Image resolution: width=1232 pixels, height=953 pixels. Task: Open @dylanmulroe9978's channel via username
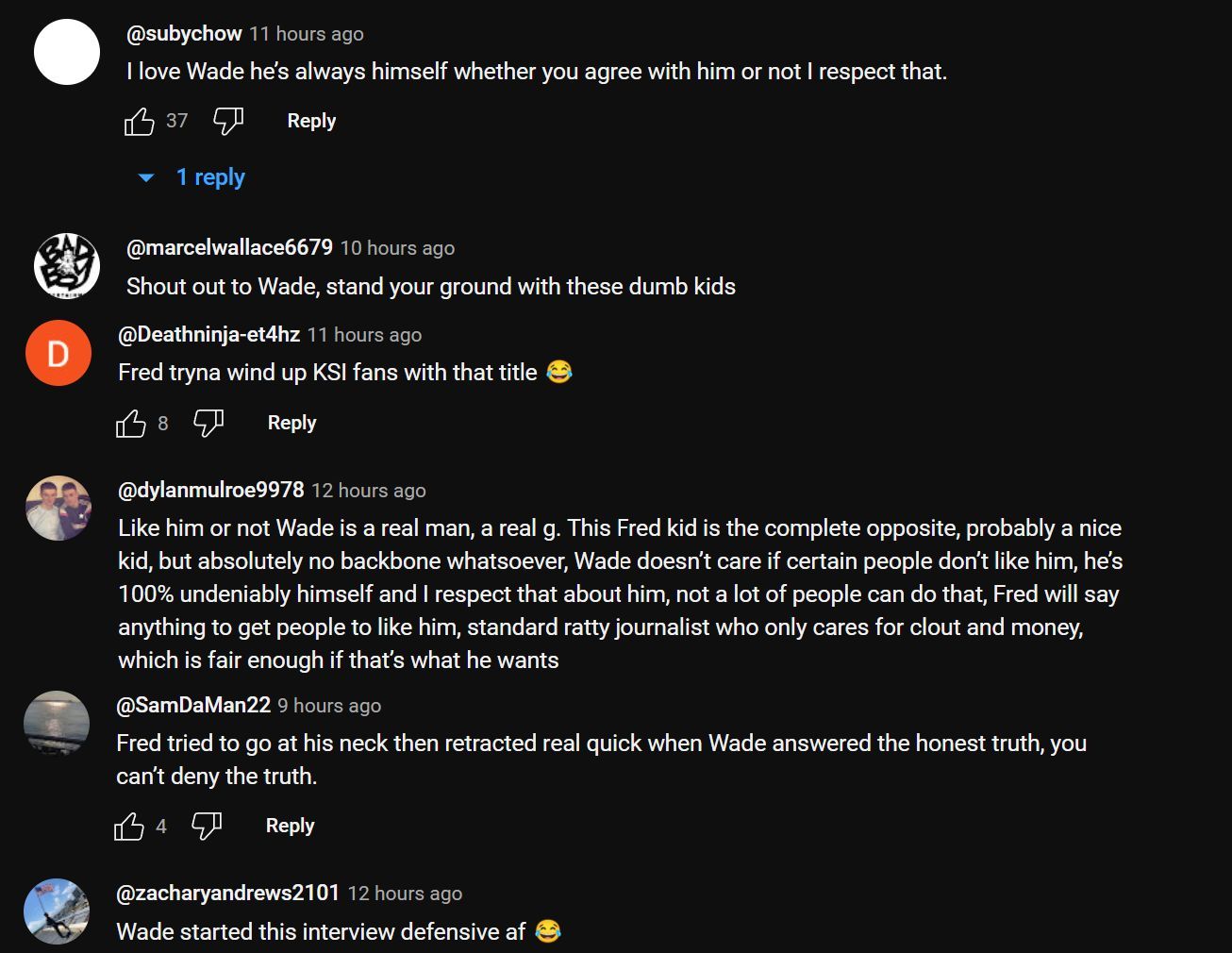click(x=210, y=490)
